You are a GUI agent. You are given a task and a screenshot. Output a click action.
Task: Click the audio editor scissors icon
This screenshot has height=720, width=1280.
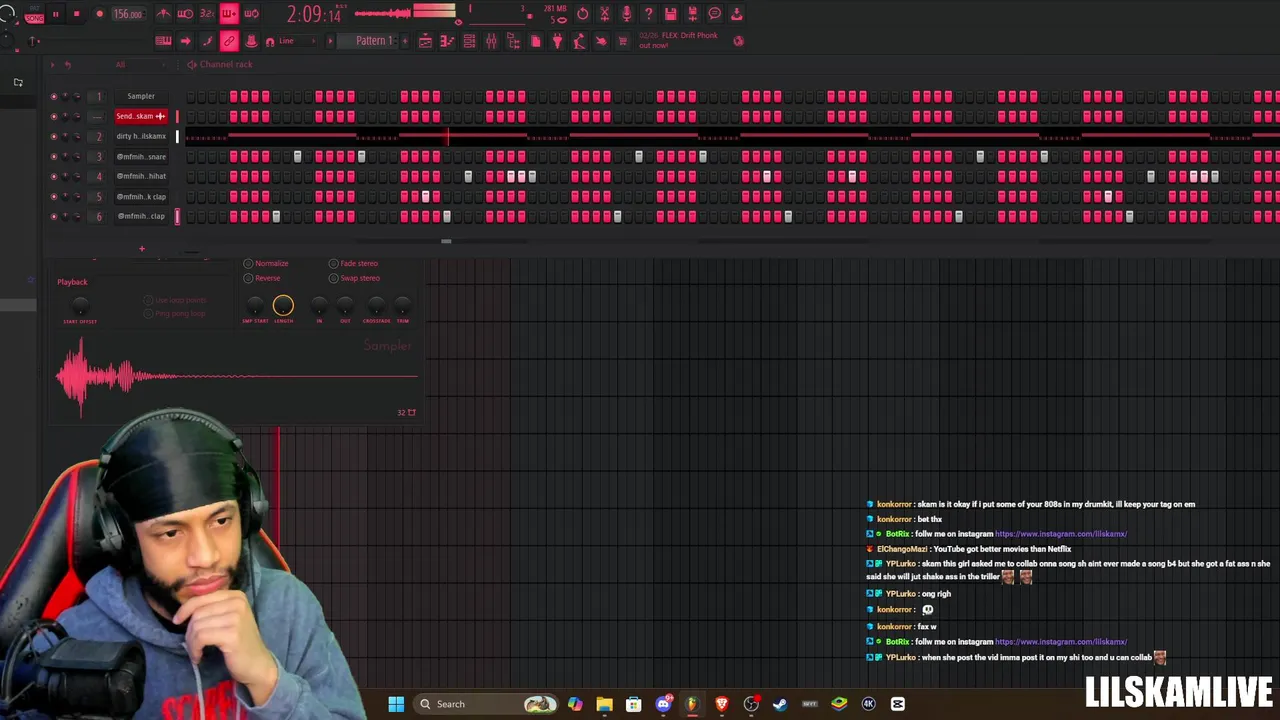pyautogui.click(x=605, y=14)
